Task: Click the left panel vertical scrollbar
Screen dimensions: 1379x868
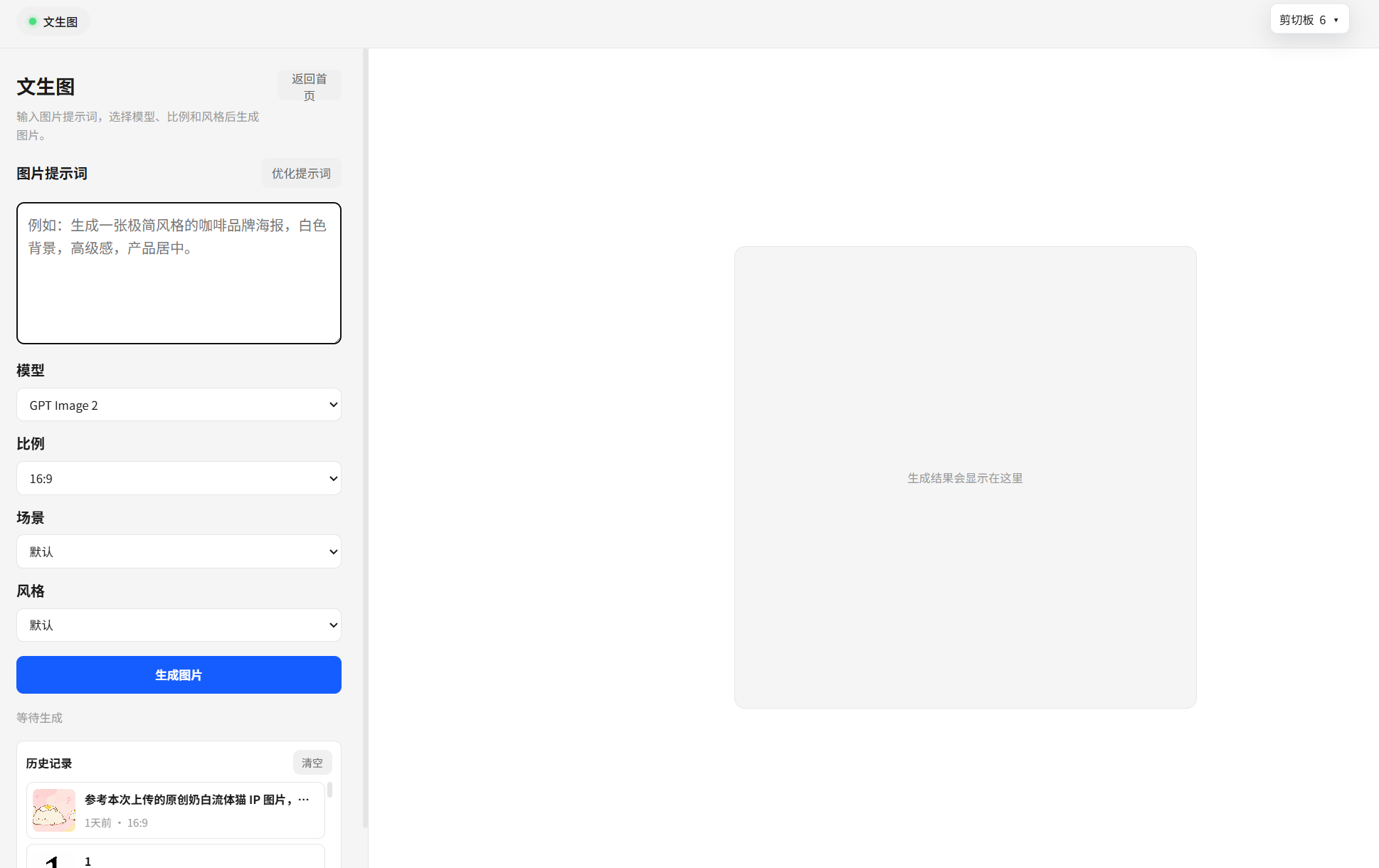Action: coord(365,438)
